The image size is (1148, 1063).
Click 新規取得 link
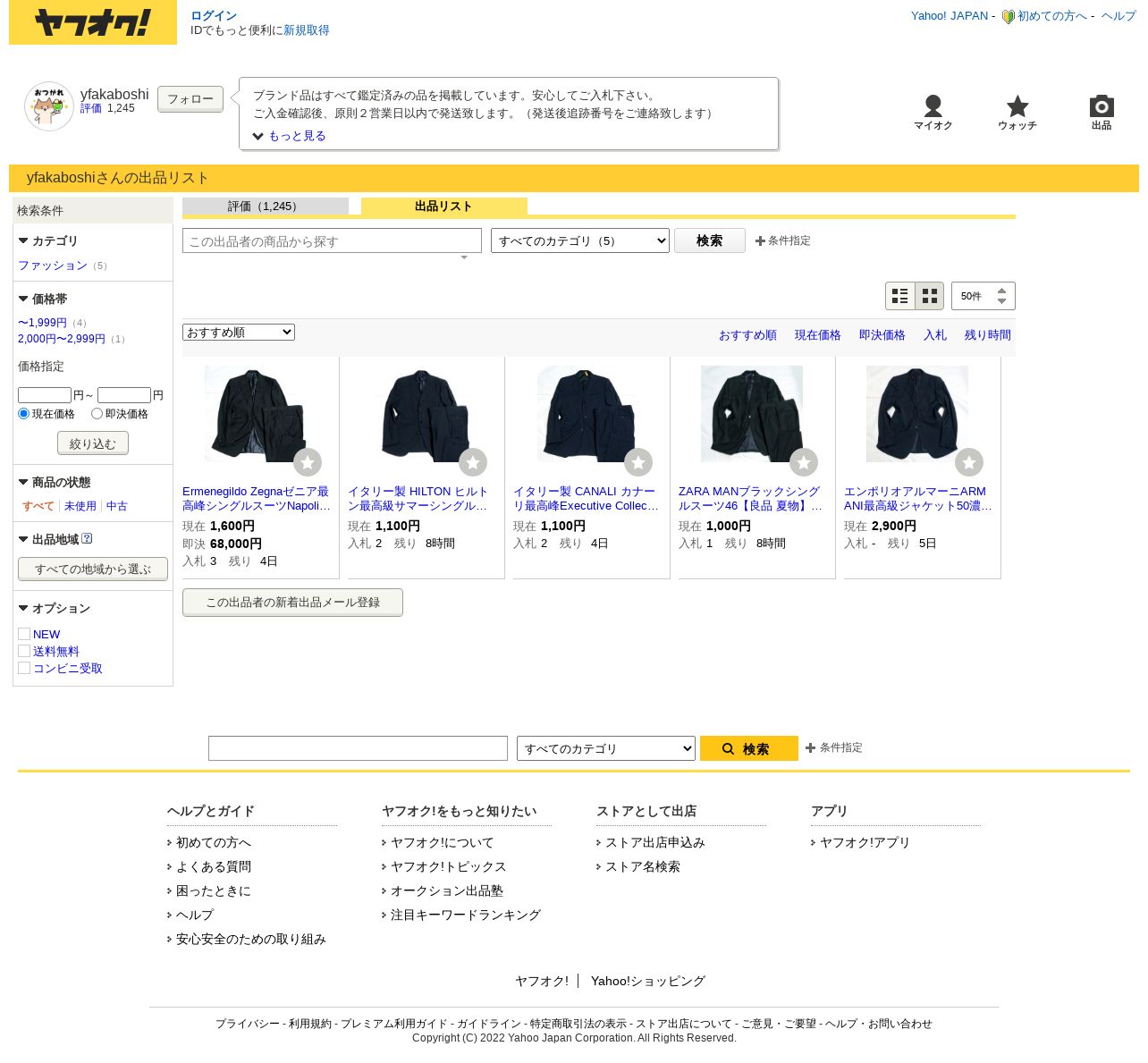coord(307,30)
